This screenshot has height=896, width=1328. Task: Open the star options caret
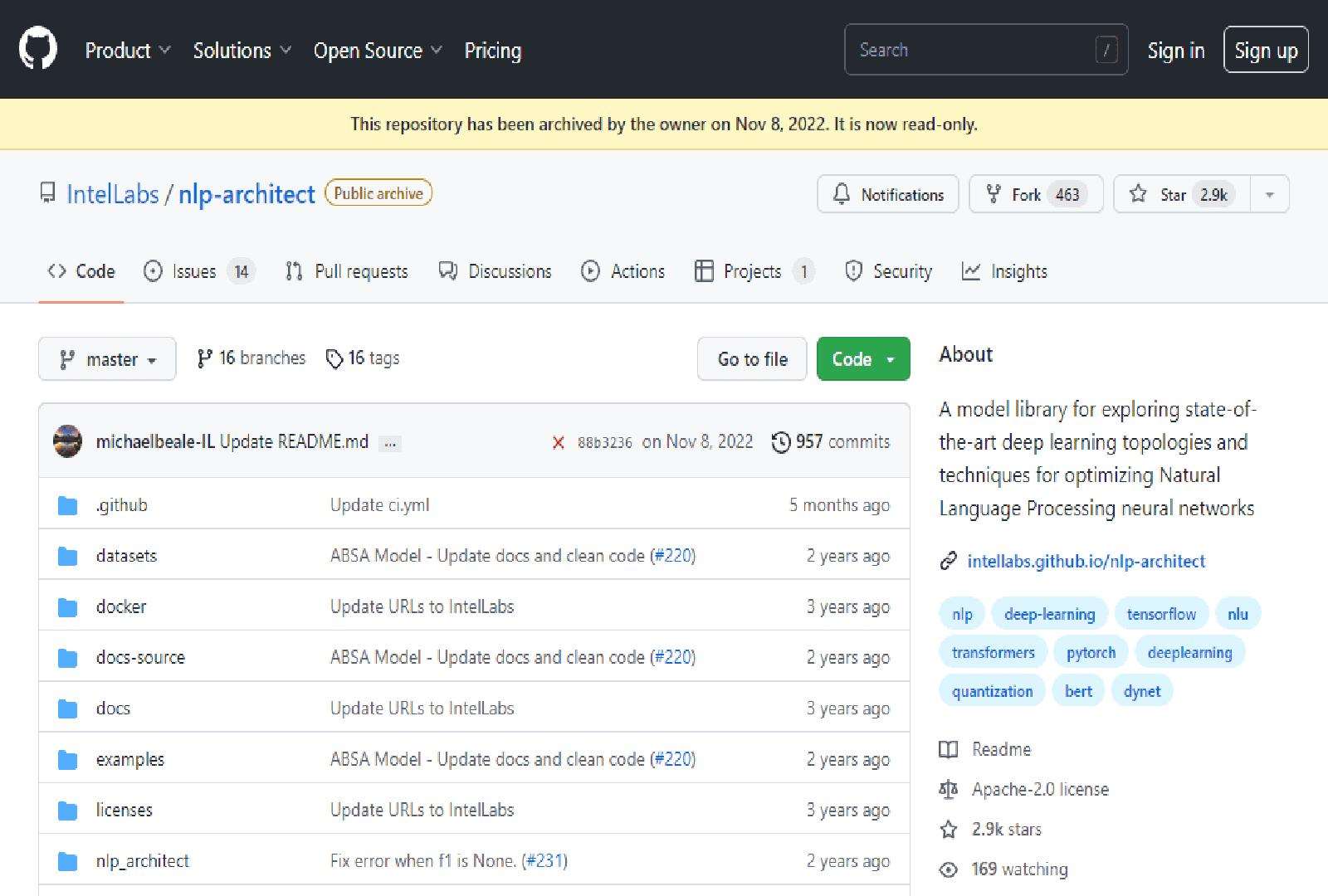[x=1268, y=193]
